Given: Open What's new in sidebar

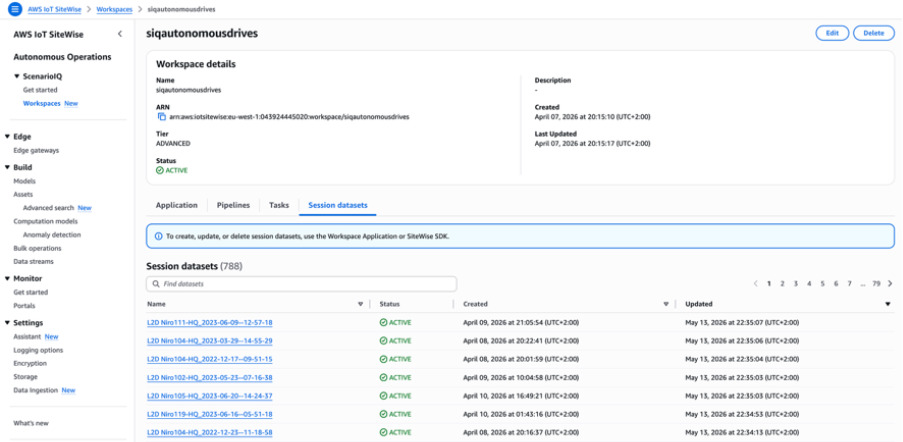Looking at the screenshot, I should 31,423.
